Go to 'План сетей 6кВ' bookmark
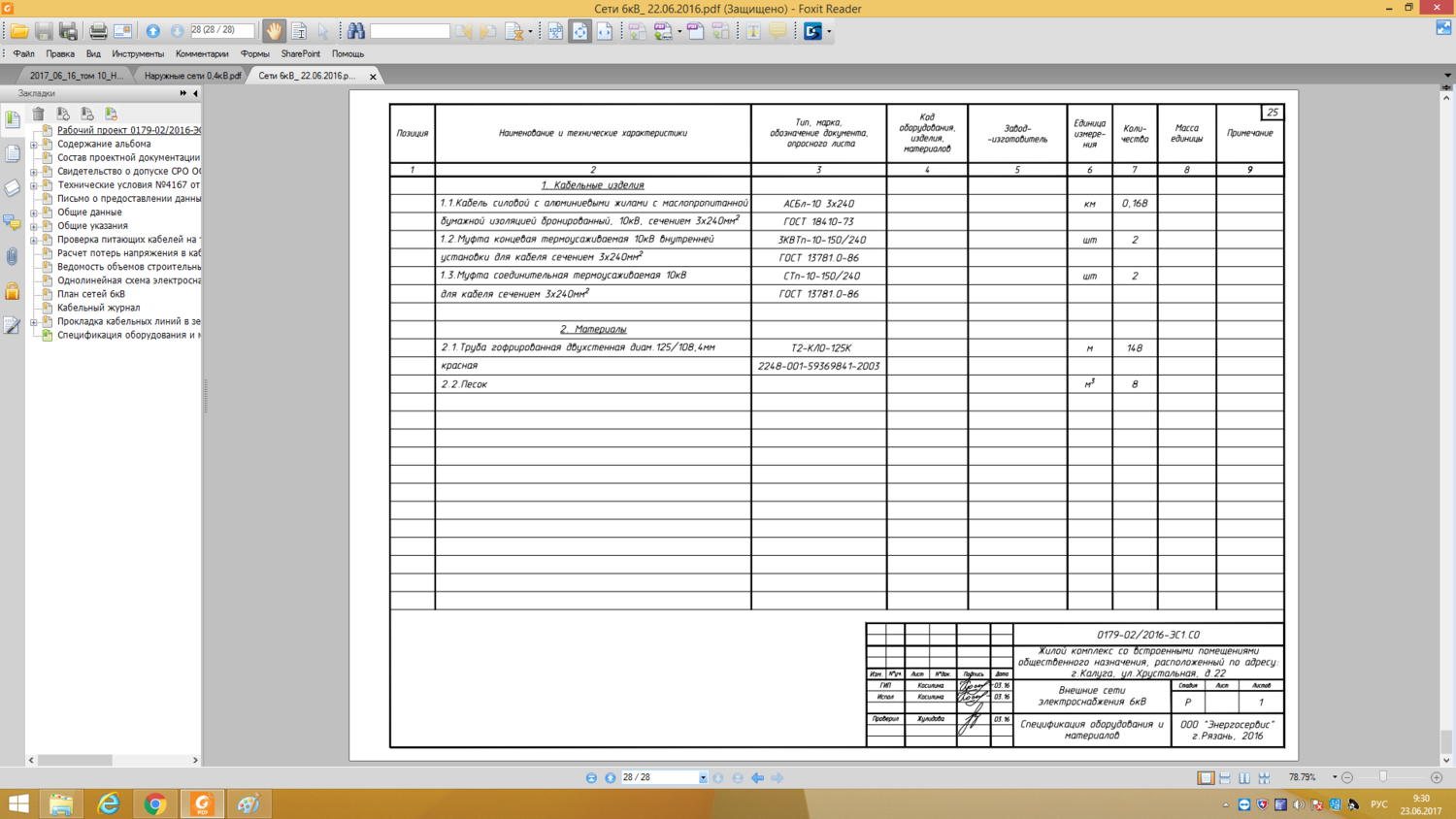Image resolution: width=1456 pixels, height=819 pixels. click(x=91, y=294)
